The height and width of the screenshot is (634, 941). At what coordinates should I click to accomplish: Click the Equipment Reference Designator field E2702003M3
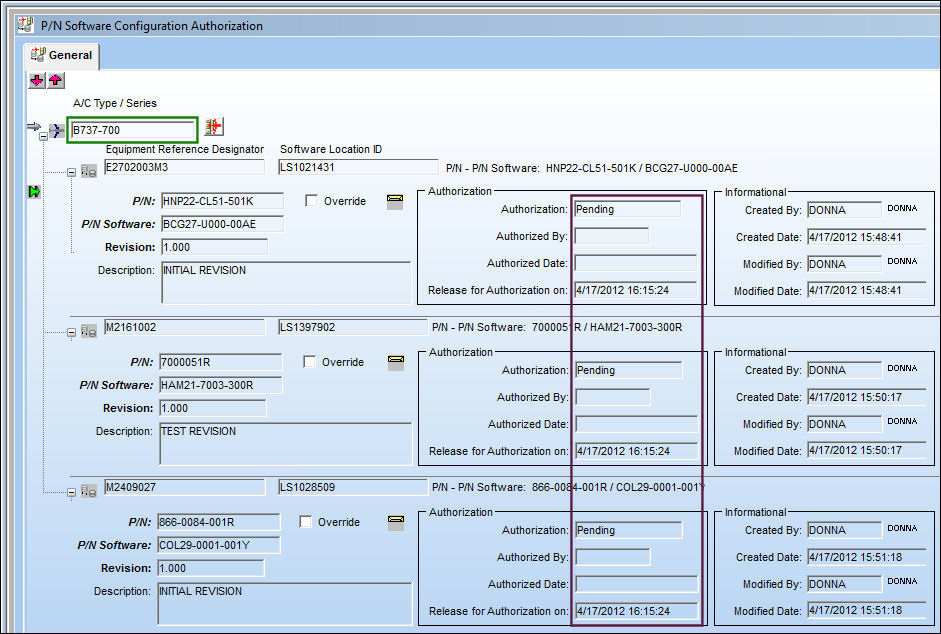pos(184,168)
